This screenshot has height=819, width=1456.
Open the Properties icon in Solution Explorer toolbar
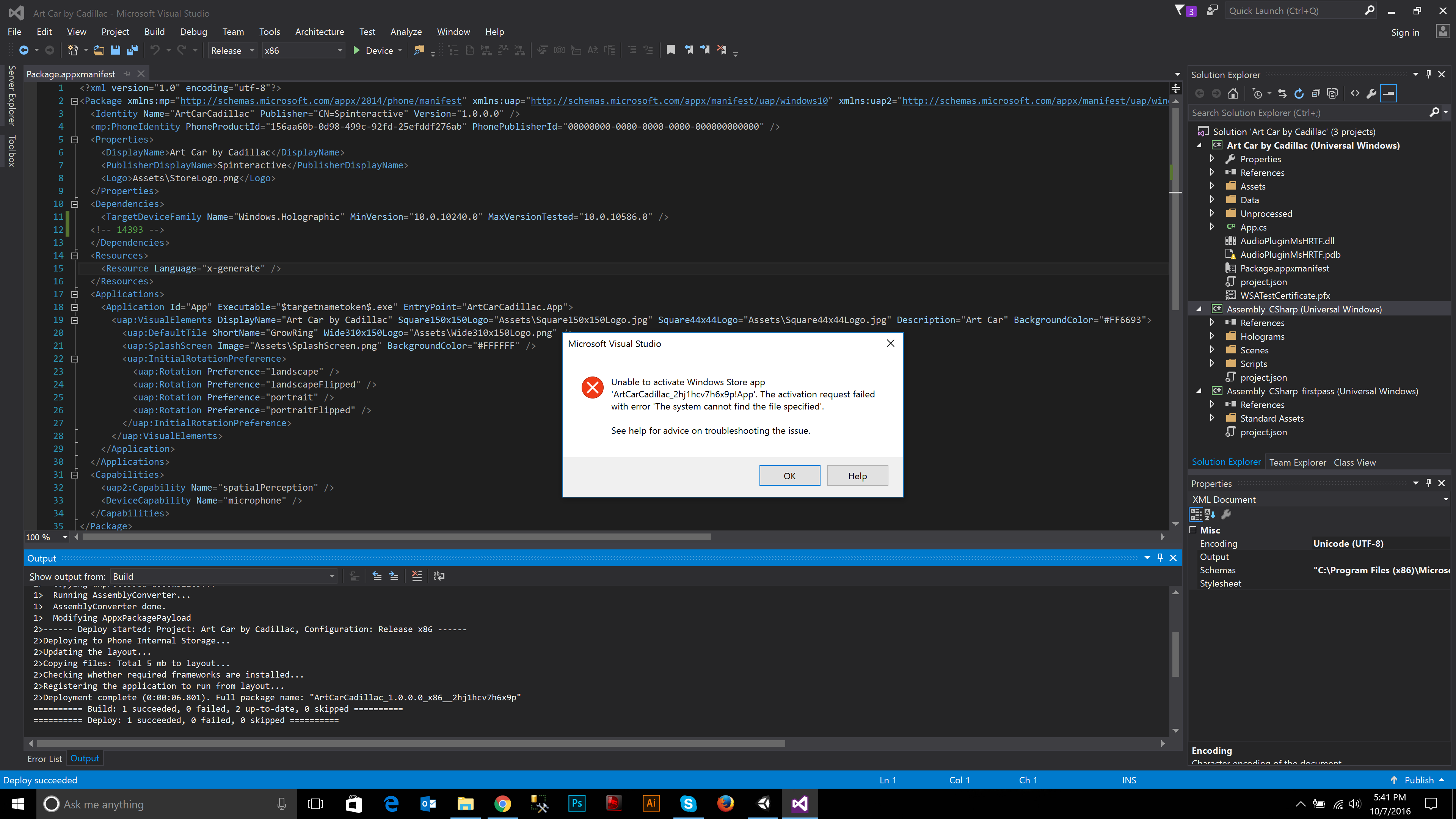1372,93
